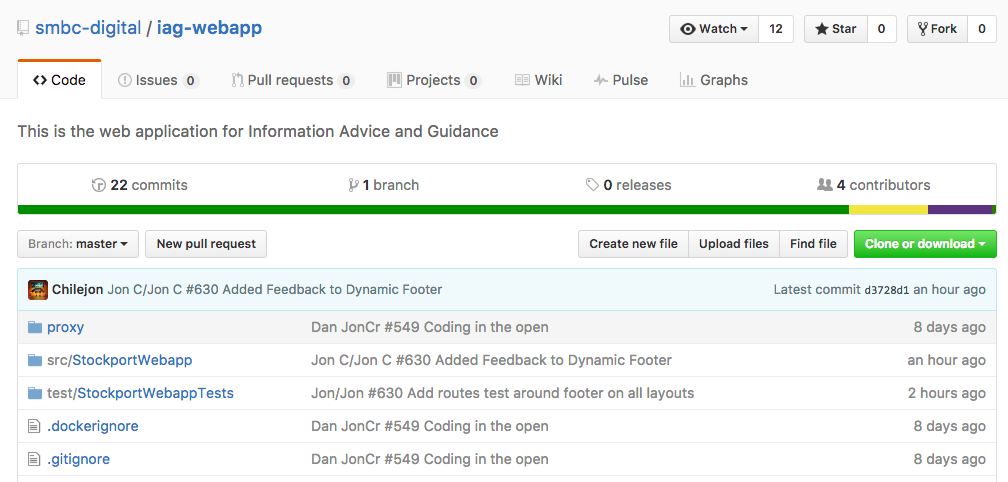Open the latest commit hash d3728d1

point(886,290)
